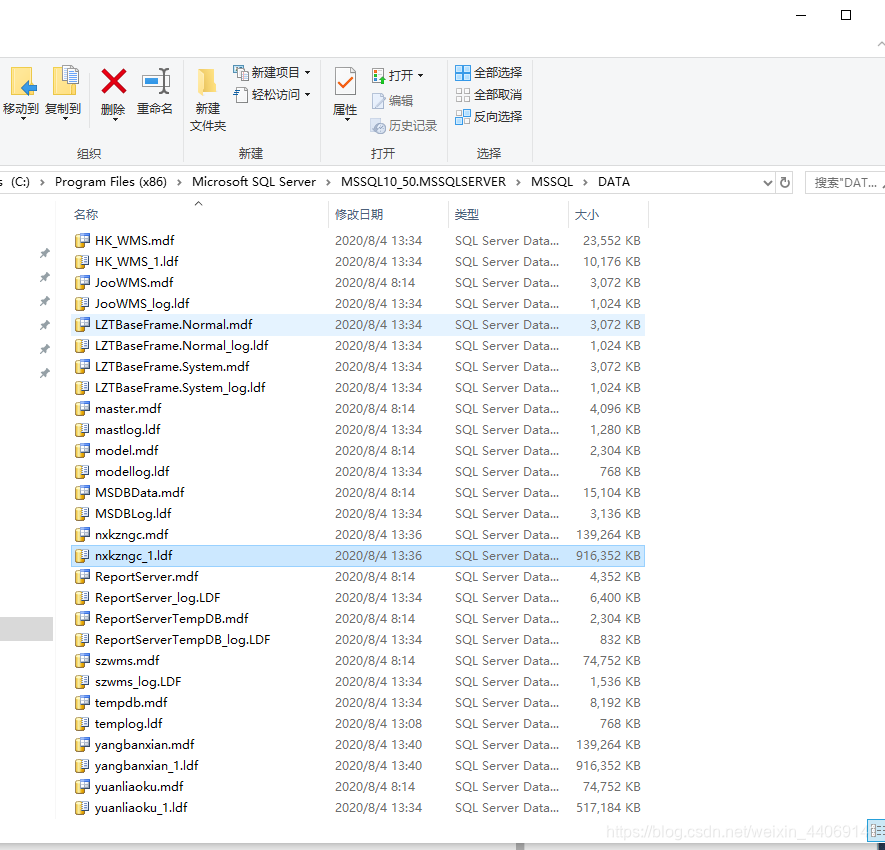The width and height of the screenshot is (885, 850).
Task: Click the Program Files (x86) breadcrumb
Action: 111,182
